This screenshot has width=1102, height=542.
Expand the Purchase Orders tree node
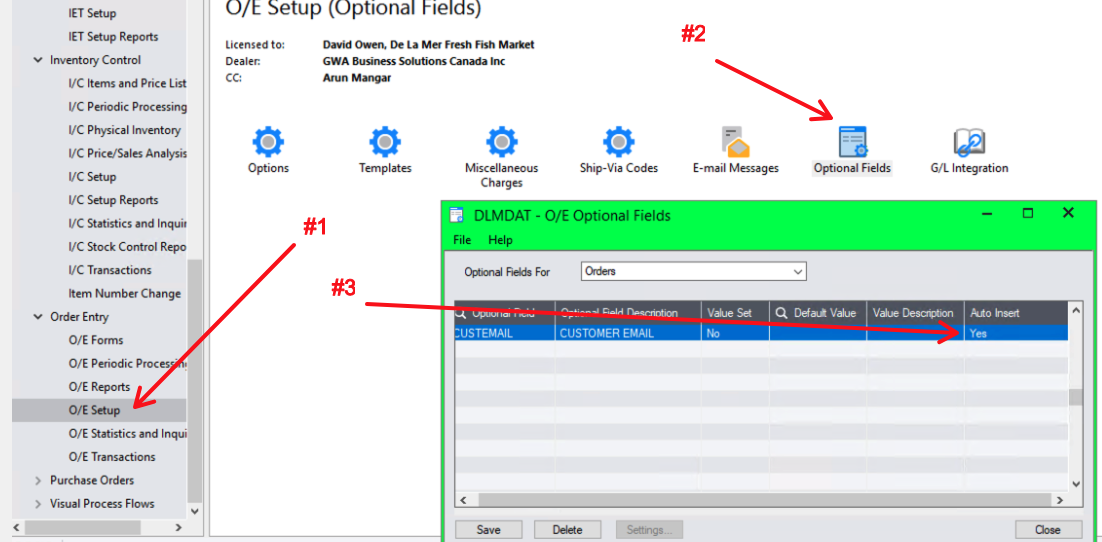point(38,480)
